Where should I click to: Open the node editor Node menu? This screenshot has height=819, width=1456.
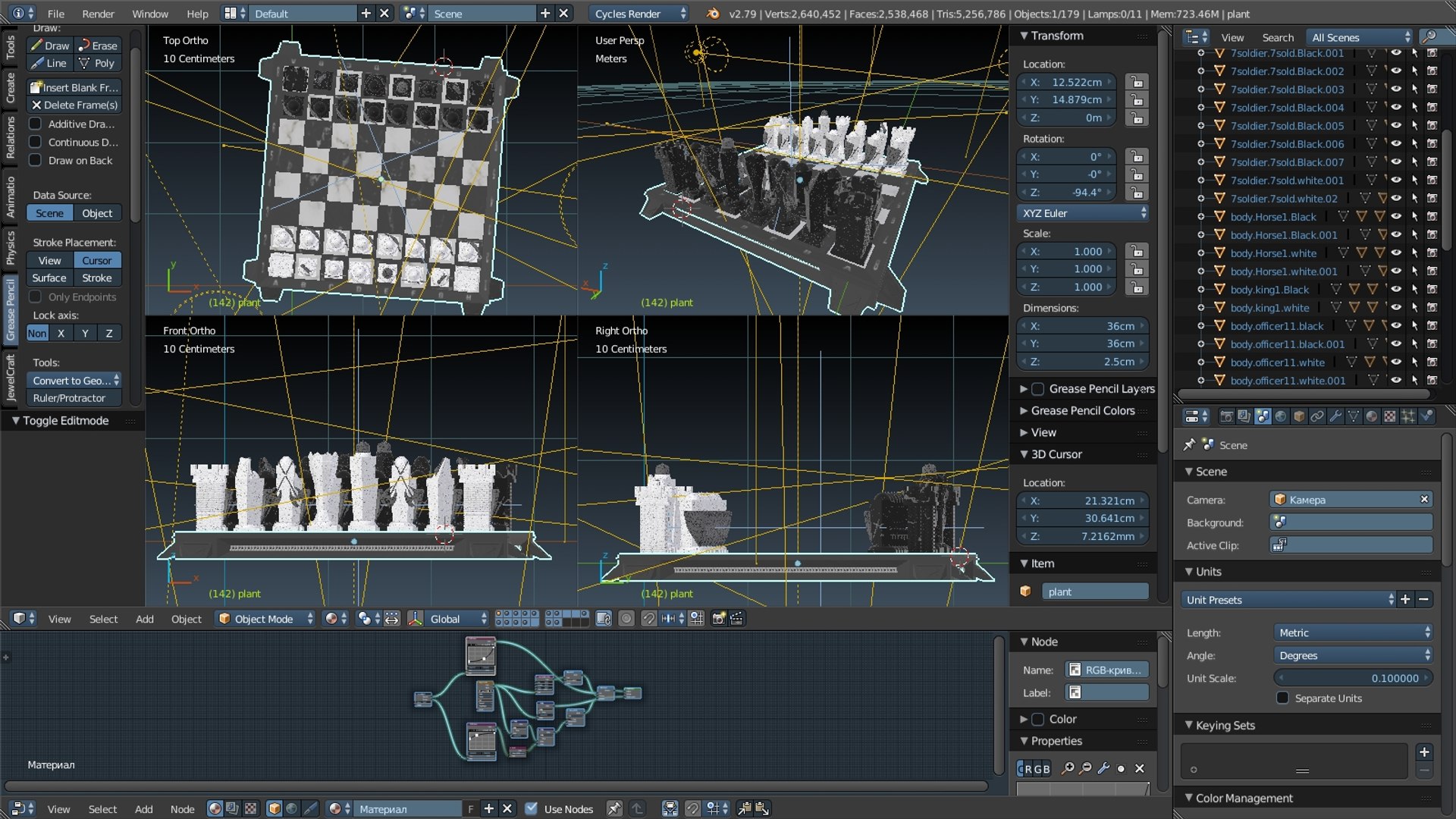pyautogui.click(x=182, y=809)
